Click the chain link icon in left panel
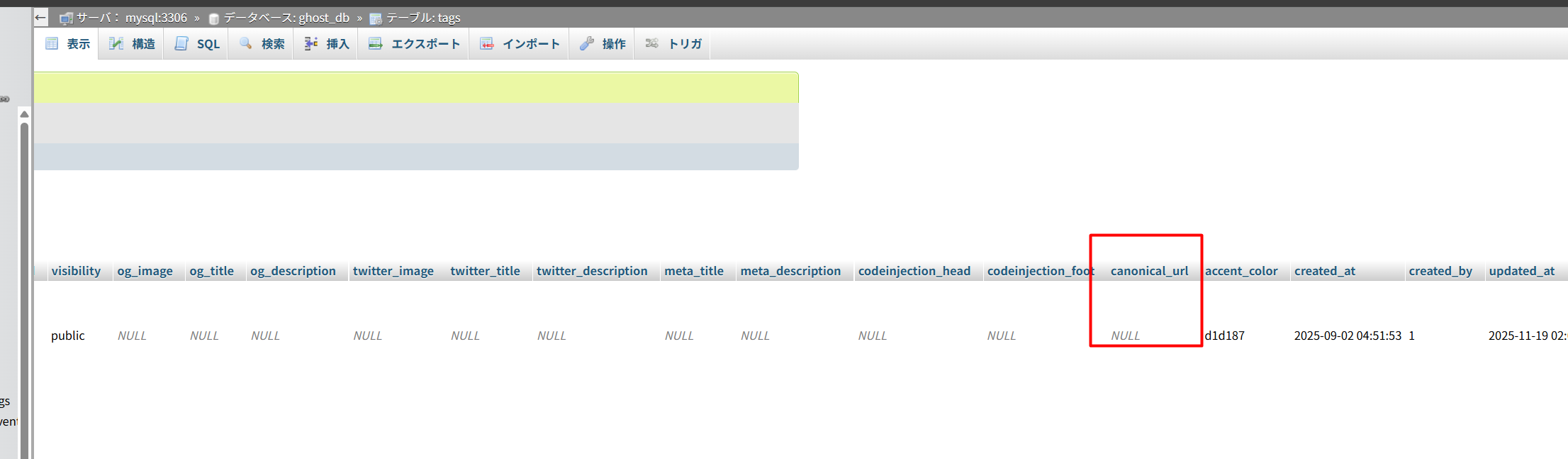This screenshot has height=459, width=1568. click(x=5, y=99)
